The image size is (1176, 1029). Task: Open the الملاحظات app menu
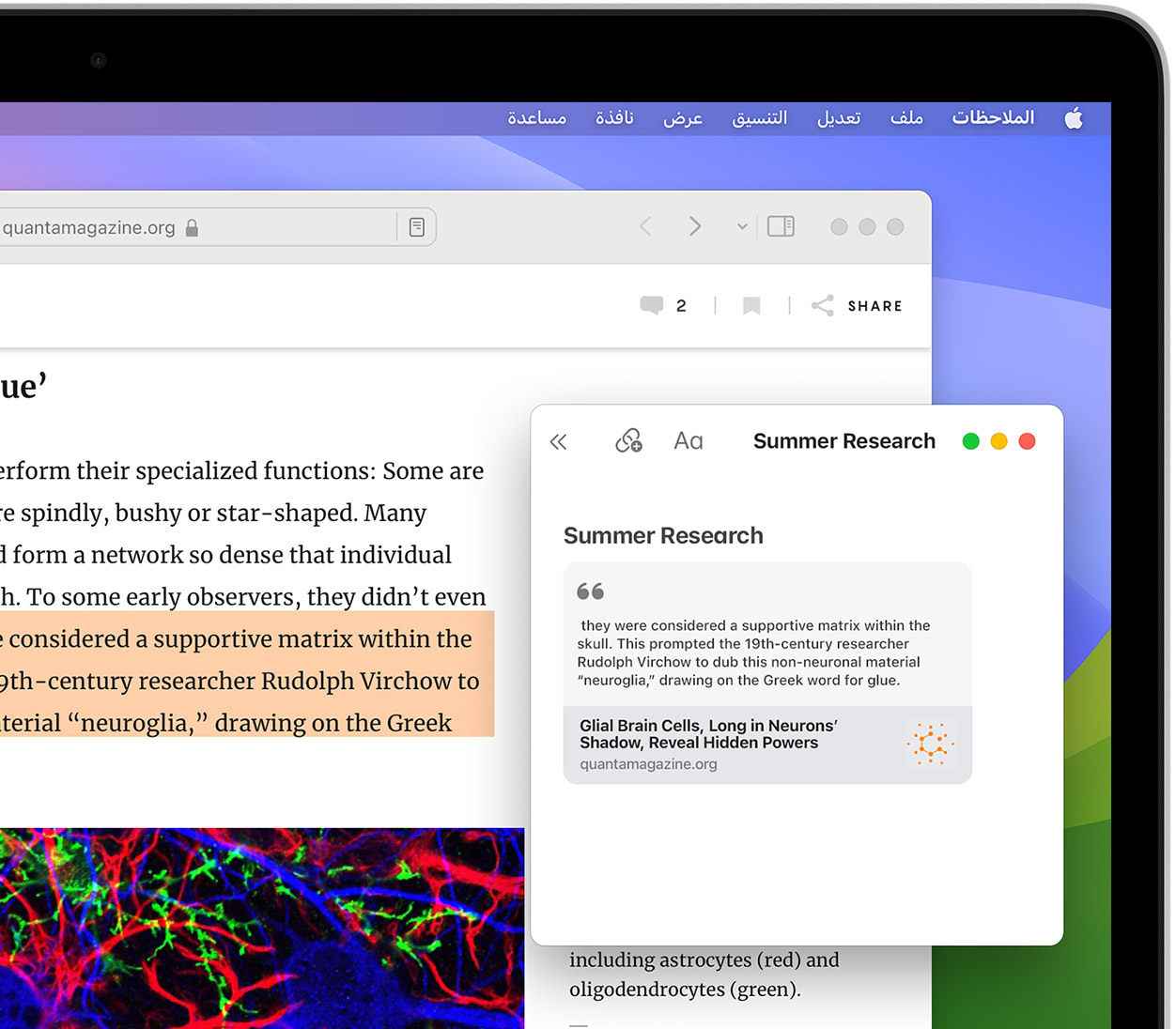tap(993, 117)
